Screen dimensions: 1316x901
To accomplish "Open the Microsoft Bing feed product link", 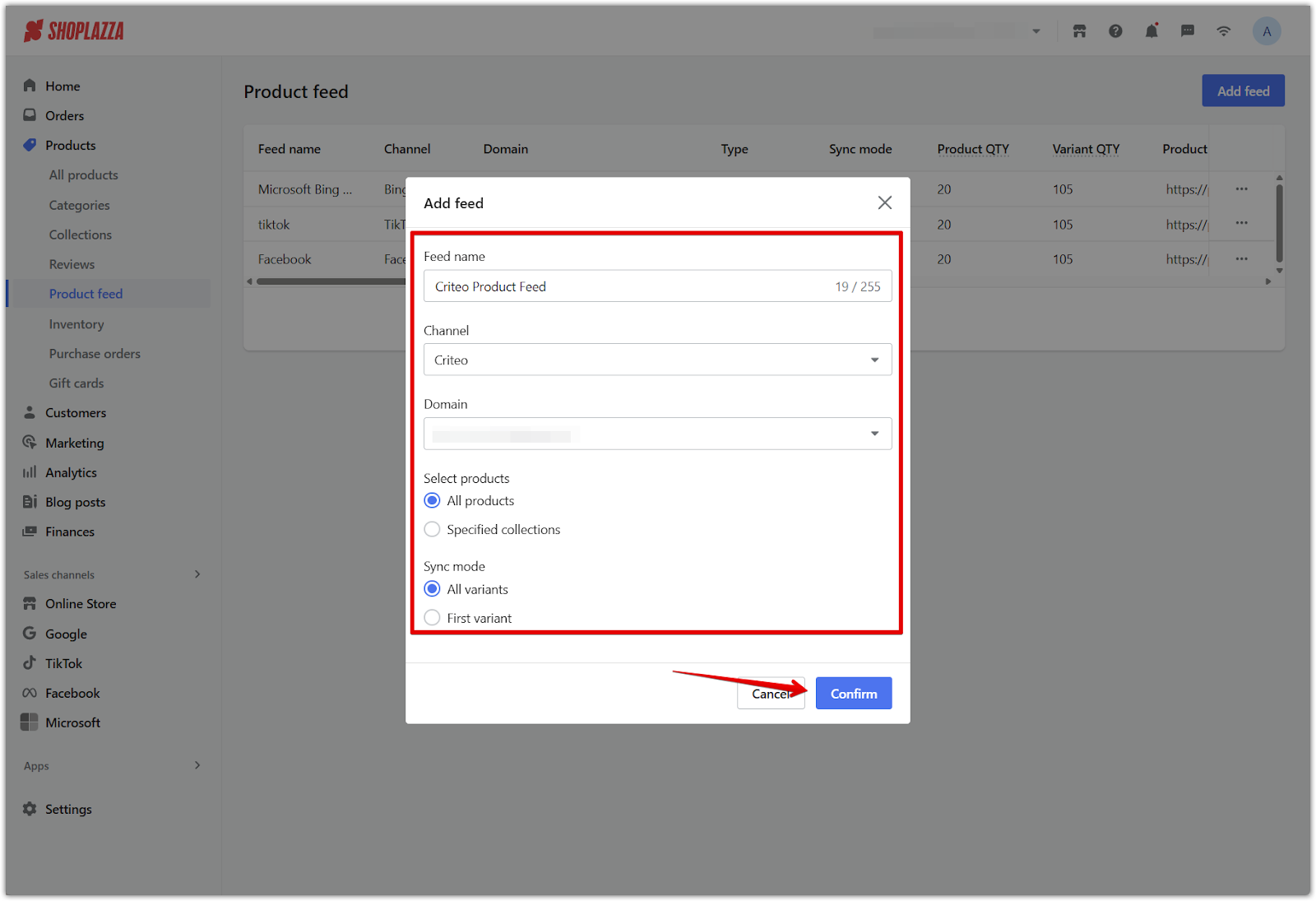I will [x=1186, y=189].
